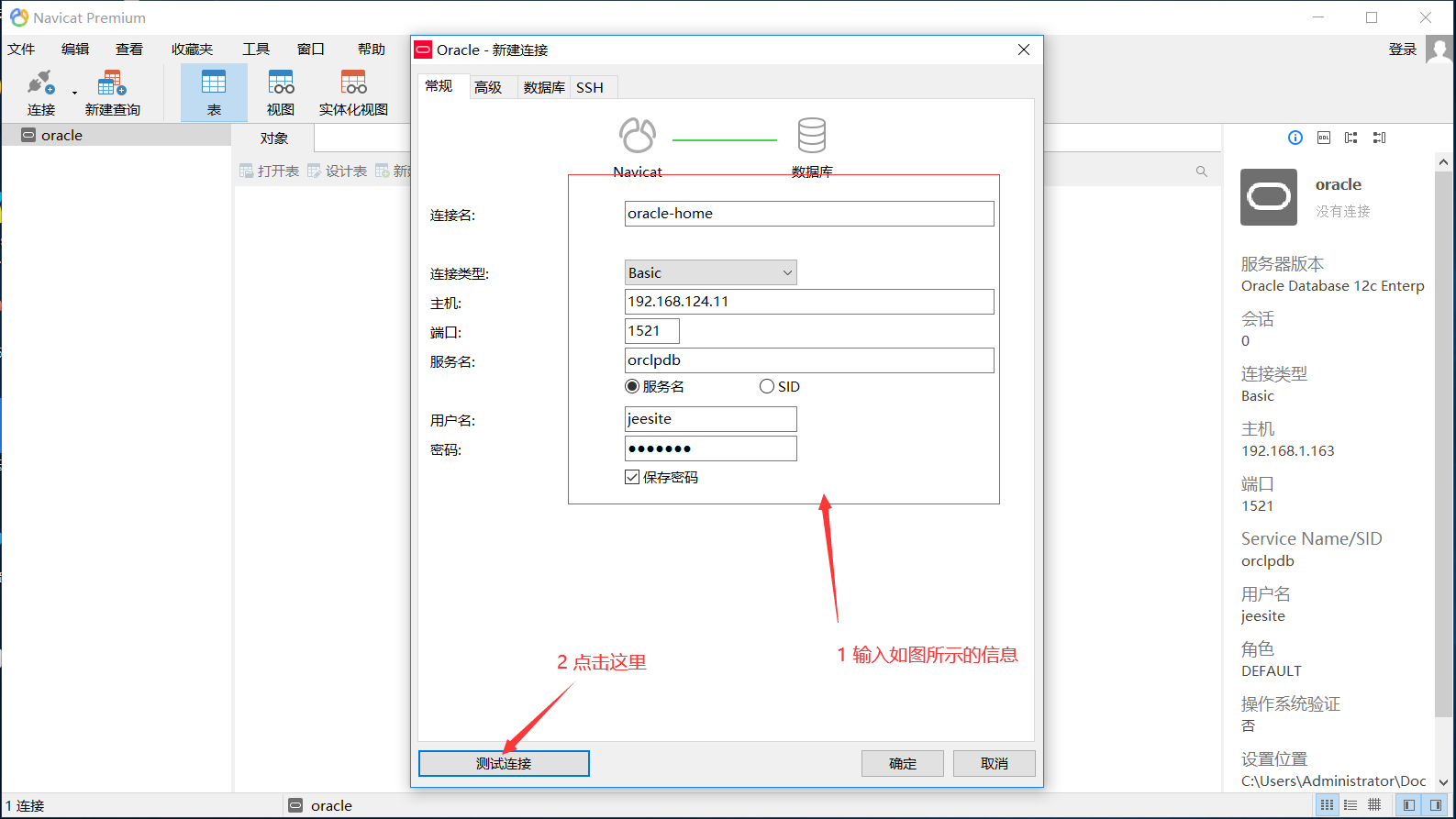Select the oracle connection in the sidebar tree
Viewport: 1456px width, 819px height.
116,135
